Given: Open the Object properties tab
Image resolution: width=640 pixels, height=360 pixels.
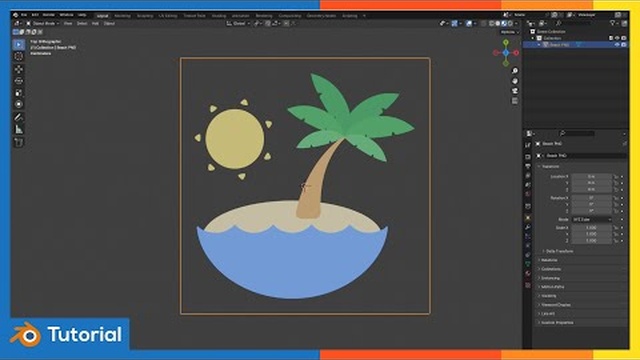Looking at the screenshot, I should click(528, 218).
